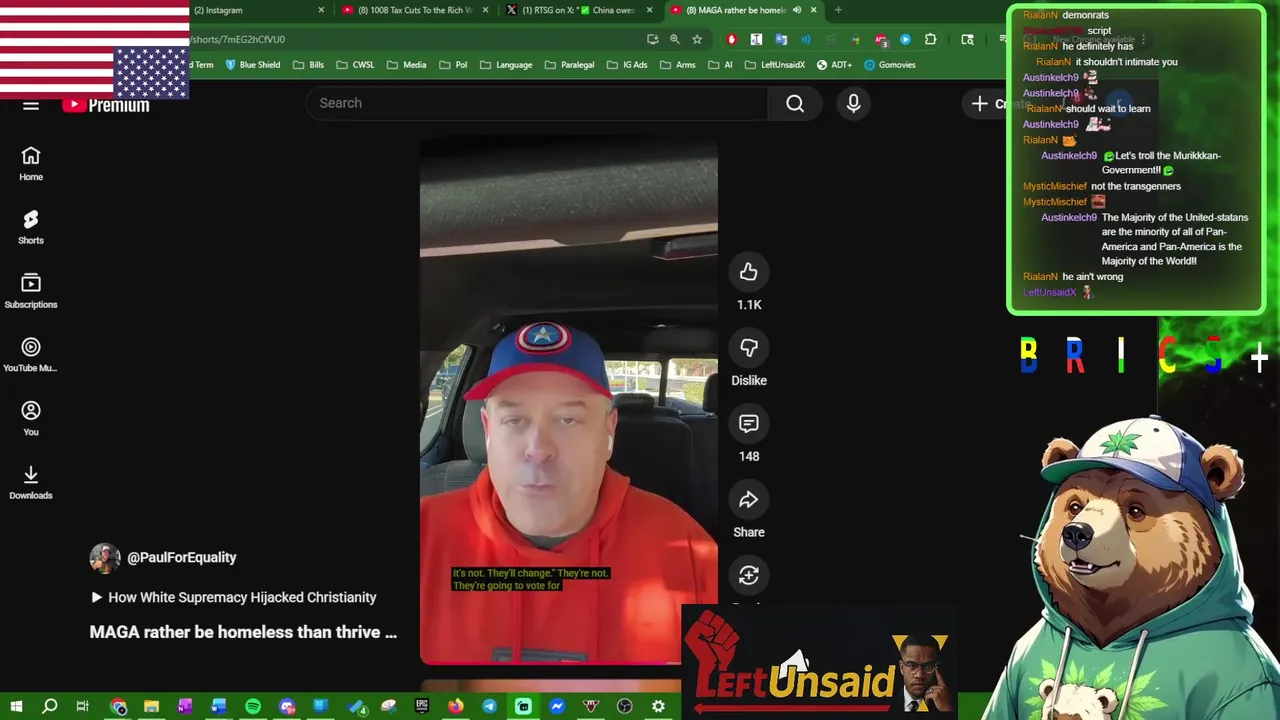Image resolution: width=1280 pixels, height=720 pixels.
Task: Switch to the Instagram browser tab
Action: click(x=257, y=10)
